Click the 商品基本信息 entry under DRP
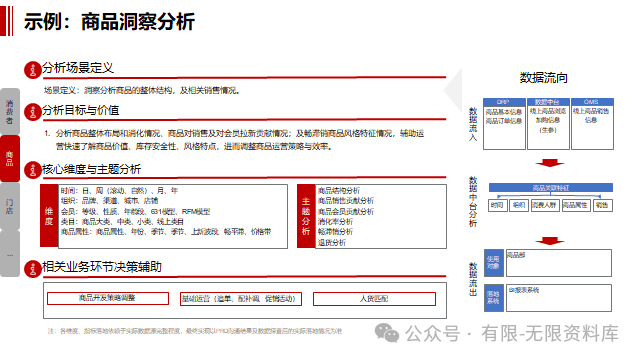Image resolution: width=640 pixels, height=360 pixels. [x=504, y=112]
